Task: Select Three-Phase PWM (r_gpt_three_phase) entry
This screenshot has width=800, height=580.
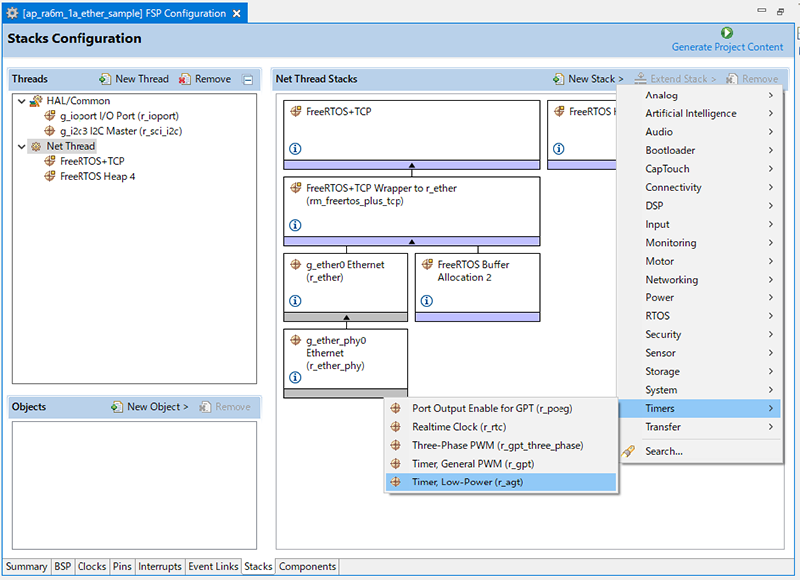Action: [501, 445]
